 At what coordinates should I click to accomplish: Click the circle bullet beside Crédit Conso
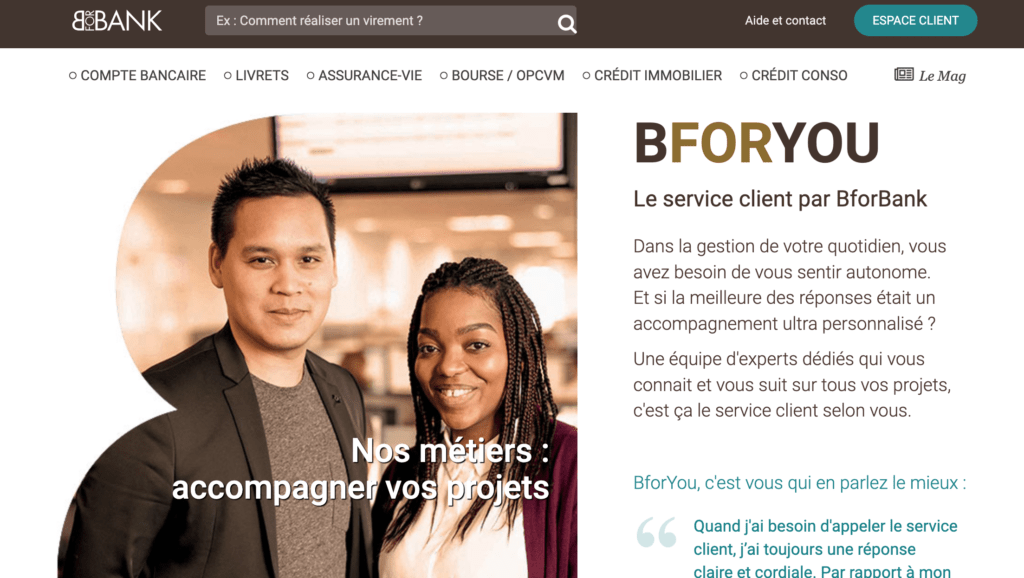point(743,76)
